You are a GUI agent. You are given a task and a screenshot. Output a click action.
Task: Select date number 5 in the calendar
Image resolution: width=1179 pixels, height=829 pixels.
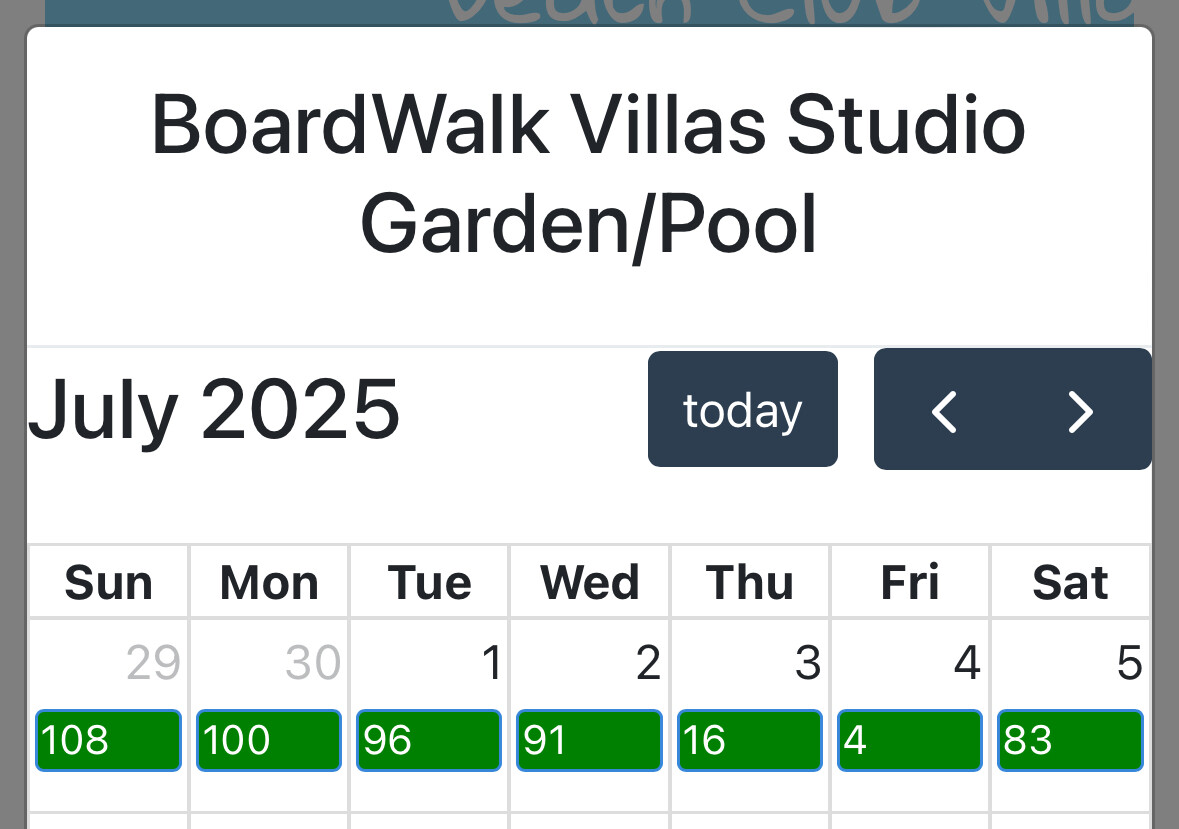(x=1129, y=663)
